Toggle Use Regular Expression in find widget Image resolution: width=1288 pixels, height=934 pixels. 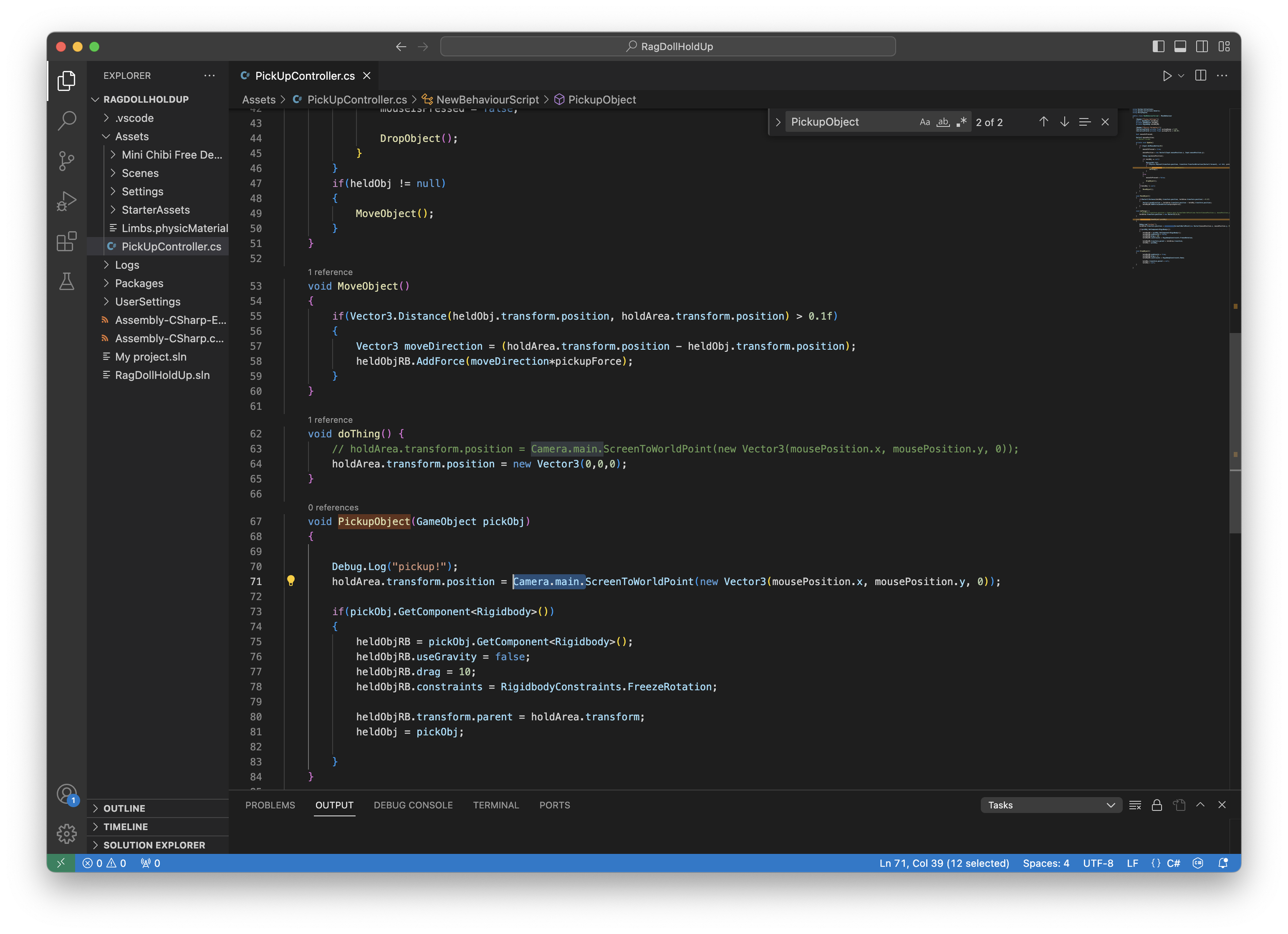961,122
